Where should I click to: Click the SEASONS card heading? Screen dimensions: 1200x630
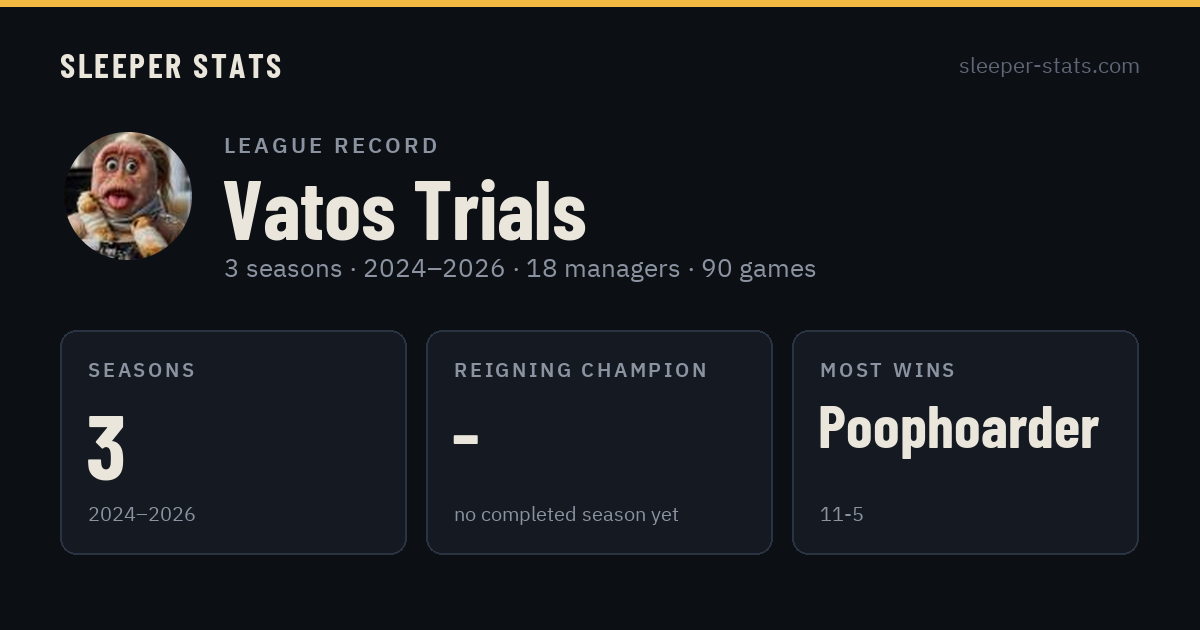tap(142, 370)
